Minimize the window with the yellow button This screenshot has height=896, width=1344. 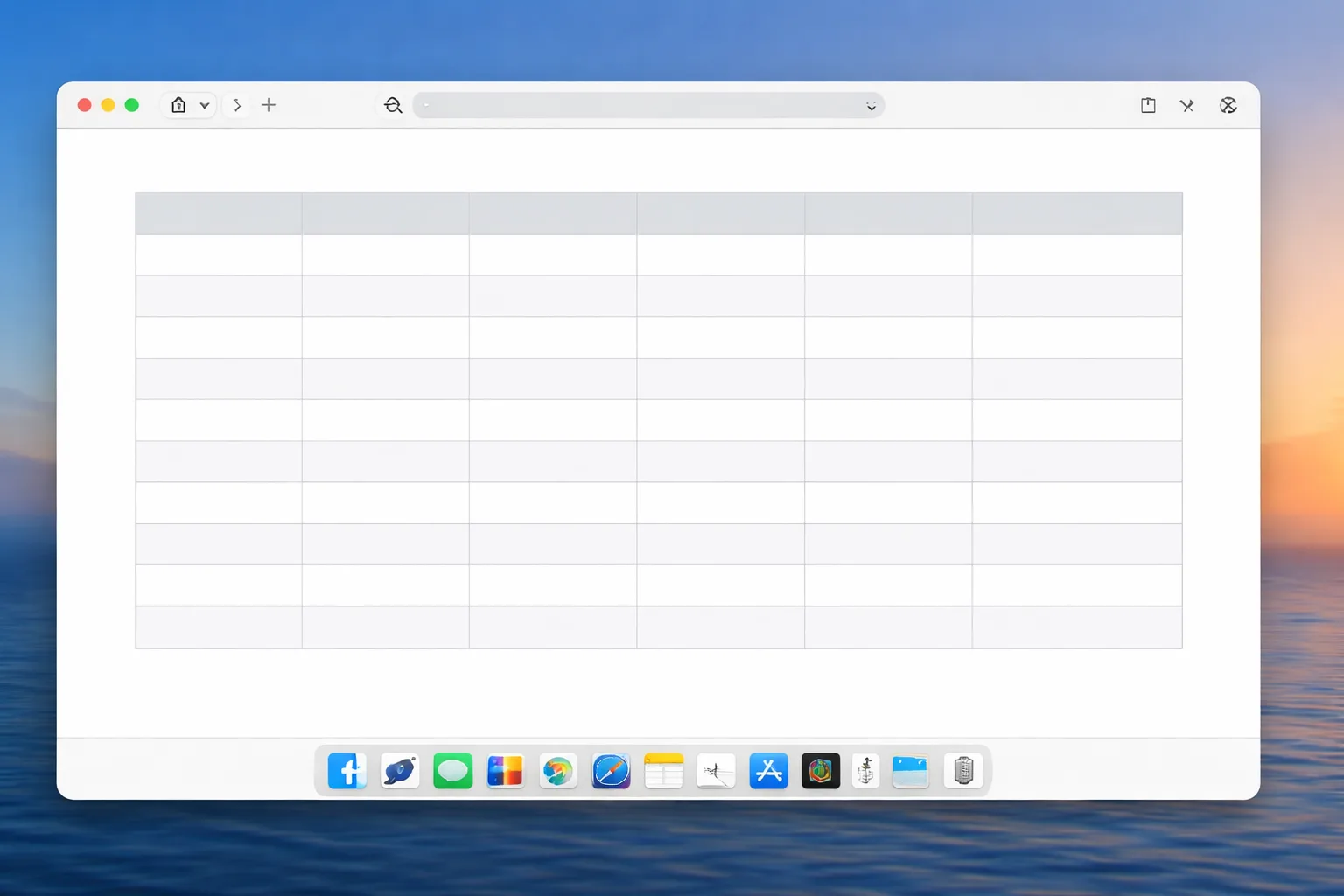coord(108,105)
